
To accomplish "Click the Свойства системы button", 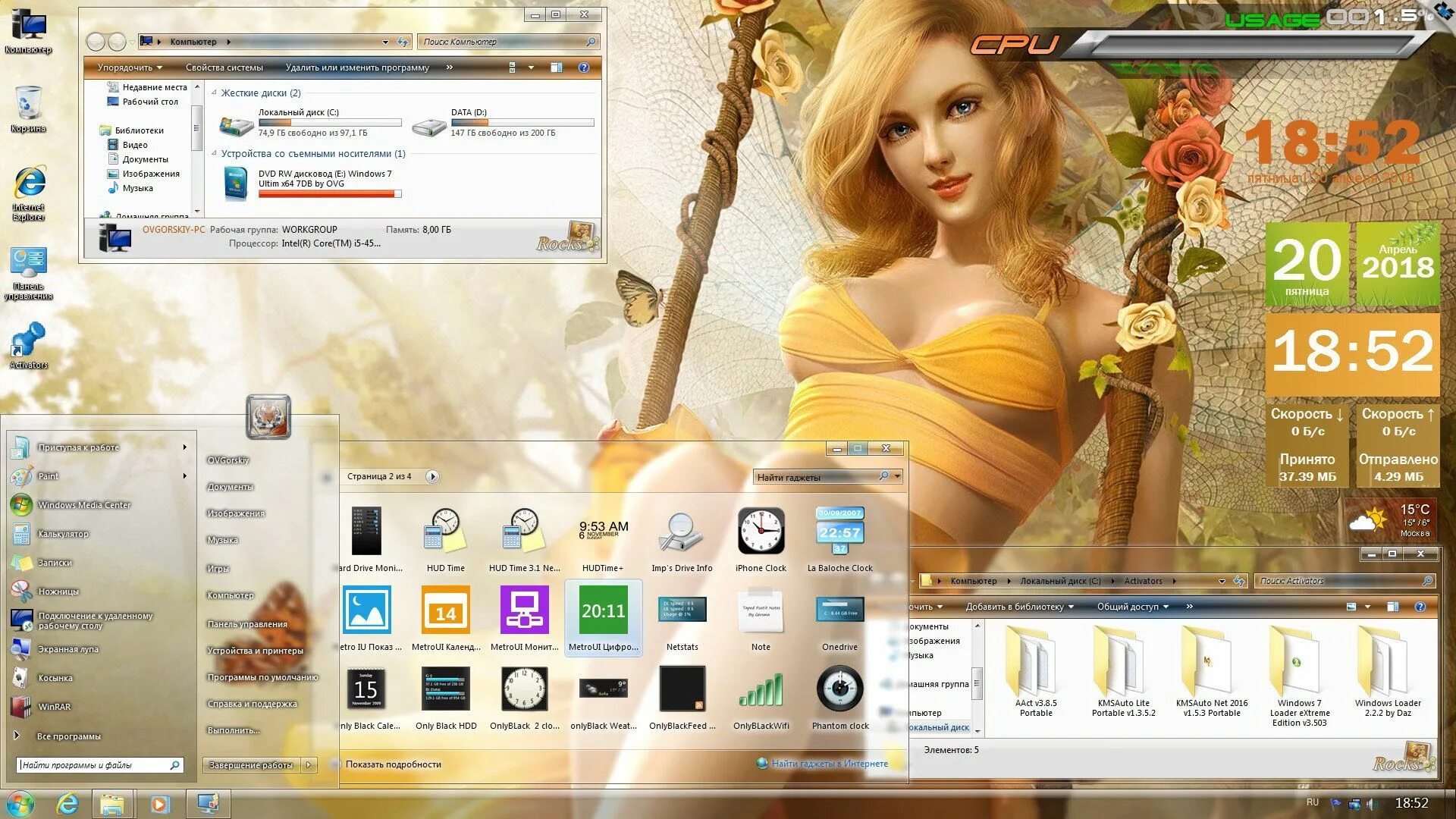I will [x=224, y=67].
